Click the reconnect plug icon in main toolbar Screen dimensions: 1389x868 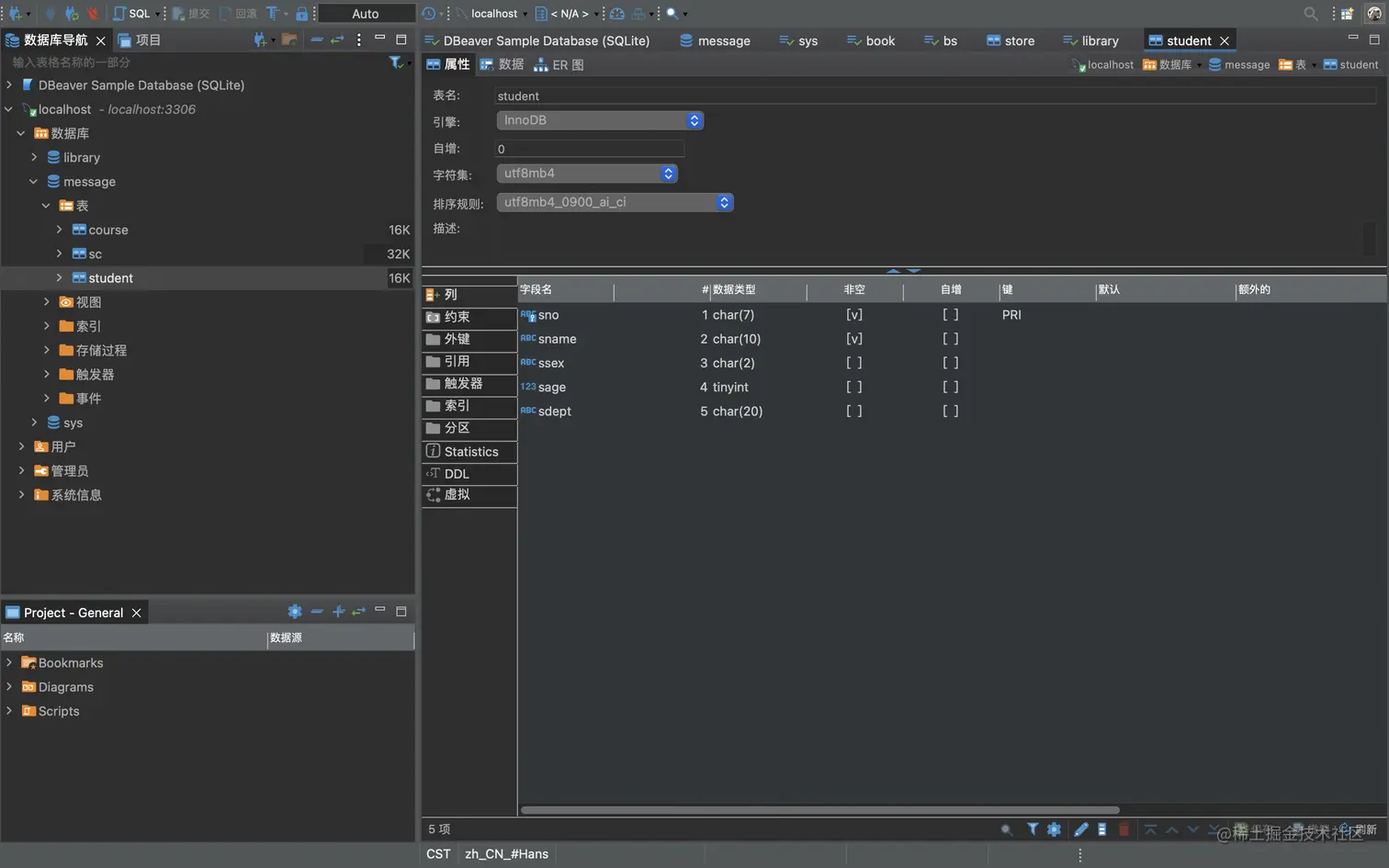point(71,14)
